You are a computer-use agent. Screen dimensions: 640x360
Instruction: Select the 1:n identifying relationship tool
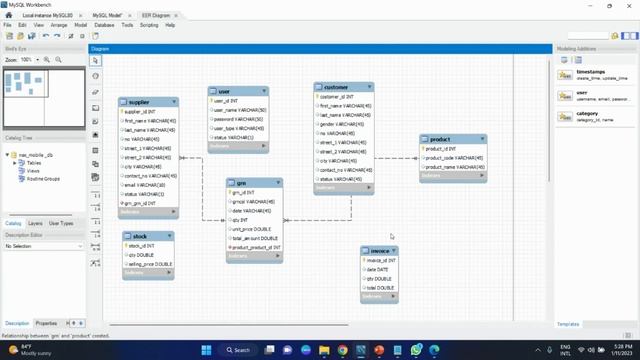pos(96,235)
